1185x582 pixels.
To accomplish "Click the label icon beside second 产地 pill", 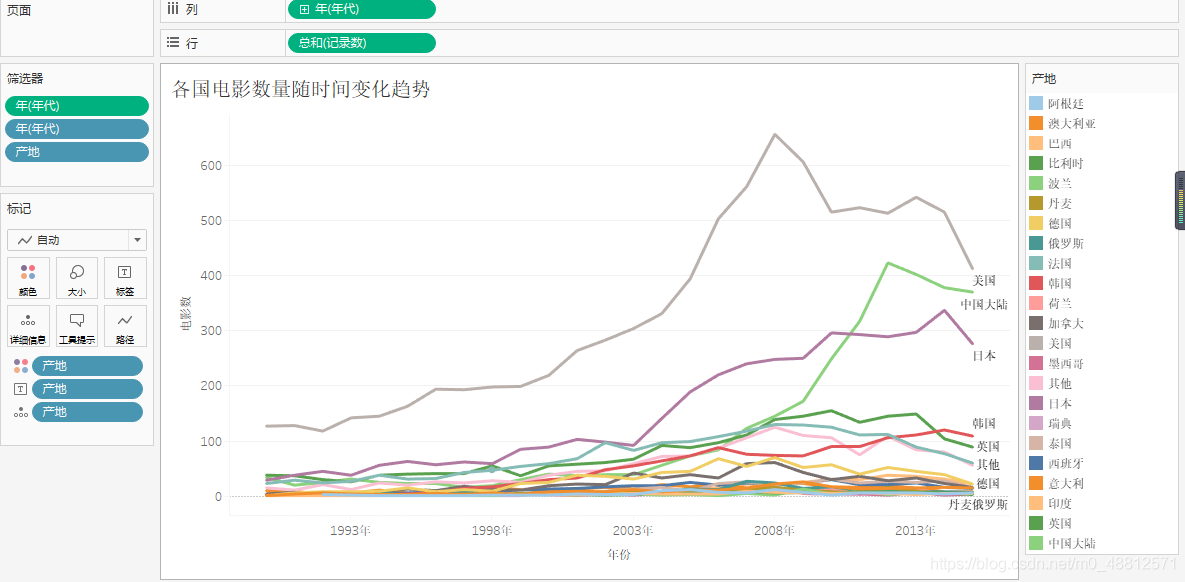I will (x=20, y=389).
